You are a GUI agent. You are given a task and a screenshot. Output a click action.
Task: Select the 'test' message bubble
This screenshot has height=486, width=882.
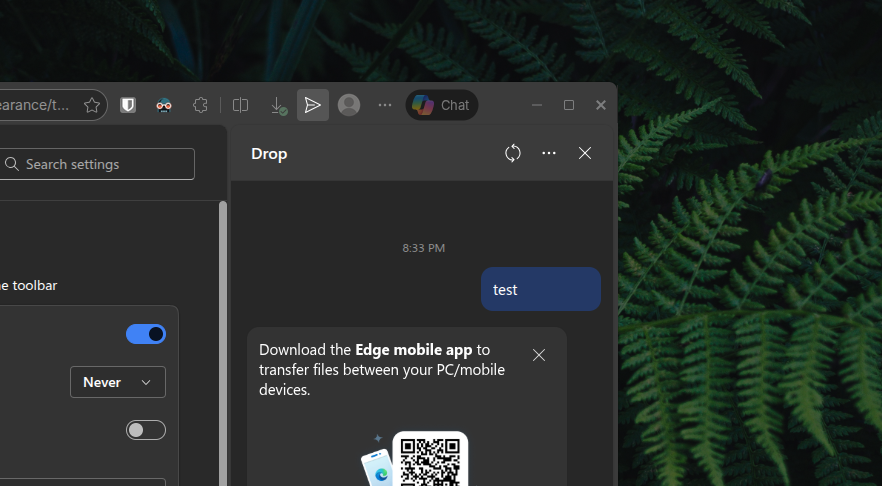(540, 289)
